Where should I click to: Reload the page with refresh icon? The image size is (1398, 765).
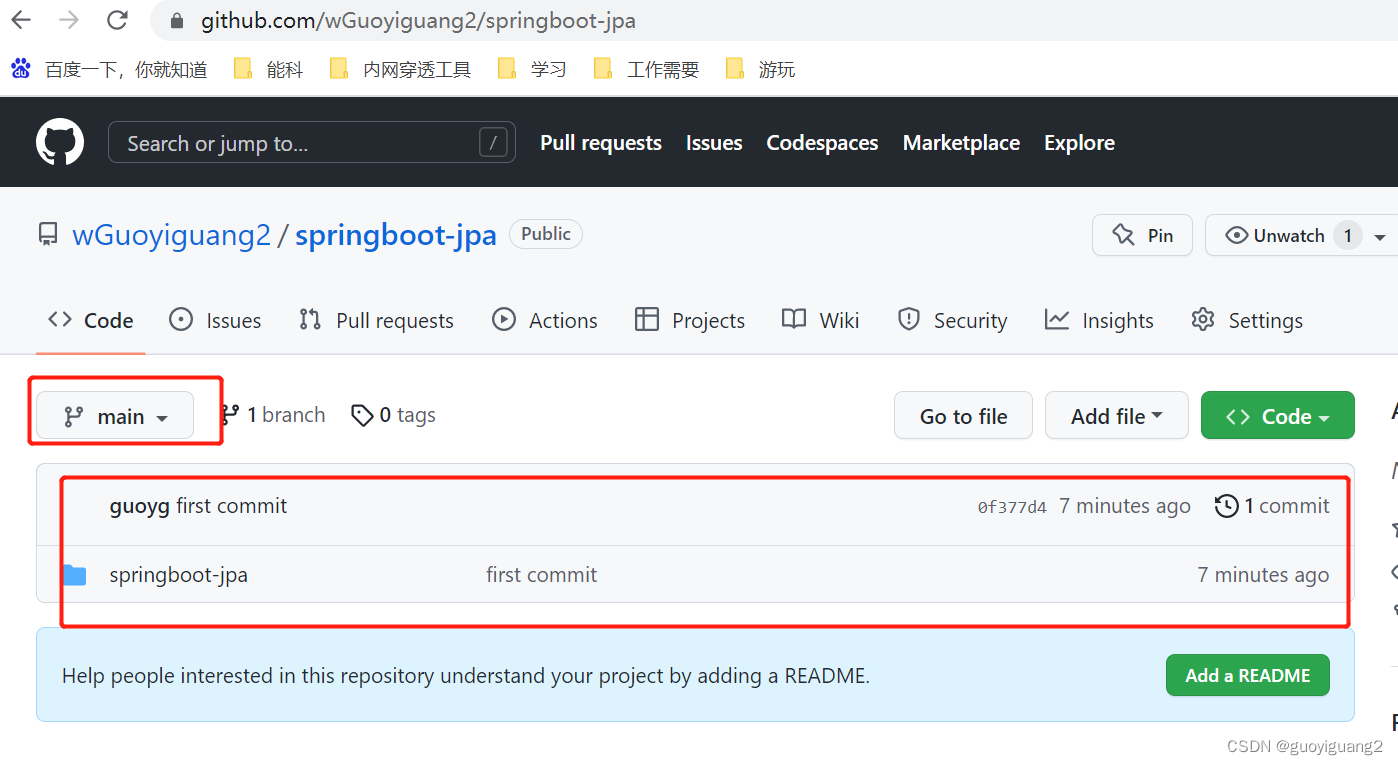117,20
